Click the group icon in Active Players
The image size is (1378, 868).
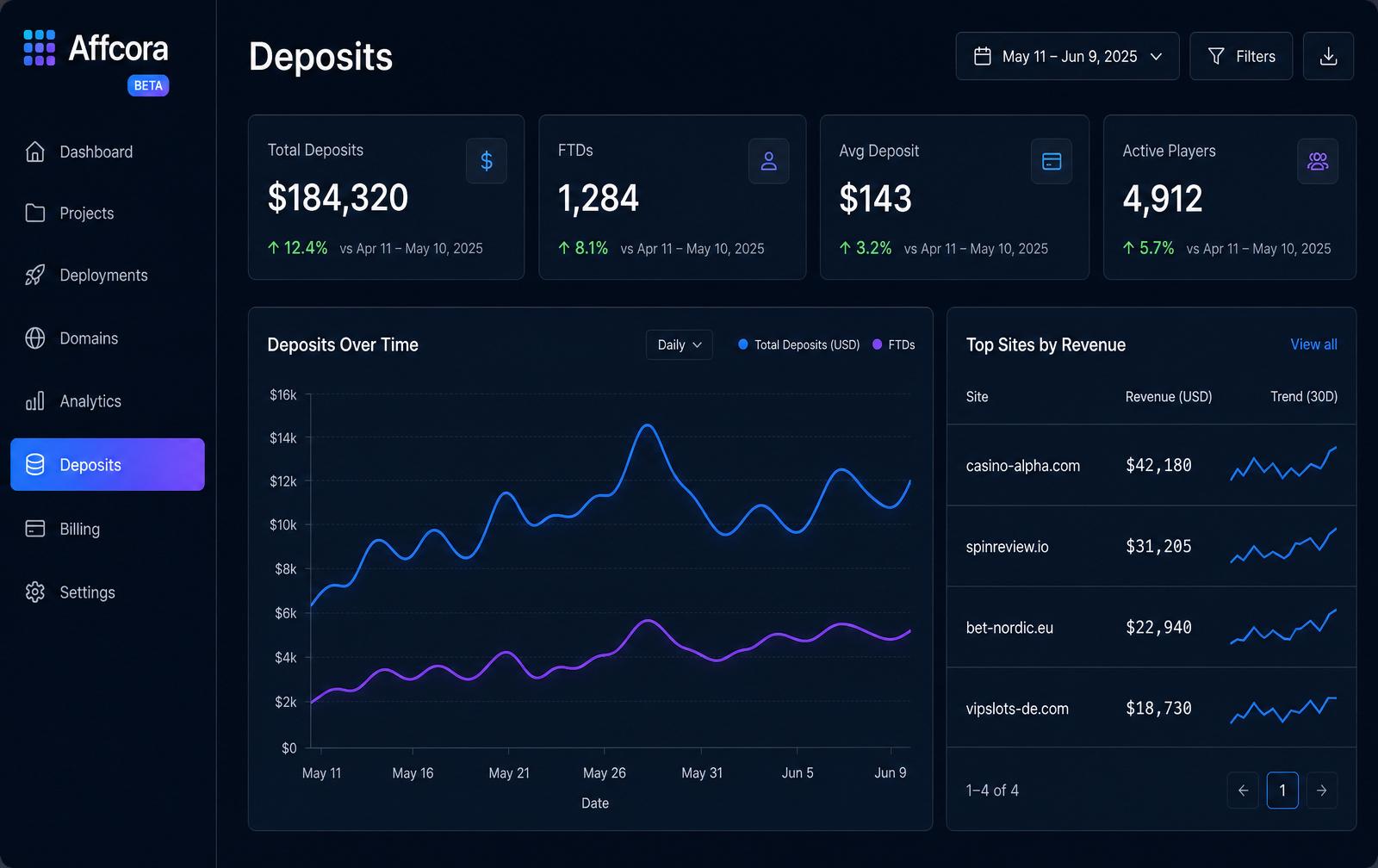pyautogui.click(x=1318, y=161)
